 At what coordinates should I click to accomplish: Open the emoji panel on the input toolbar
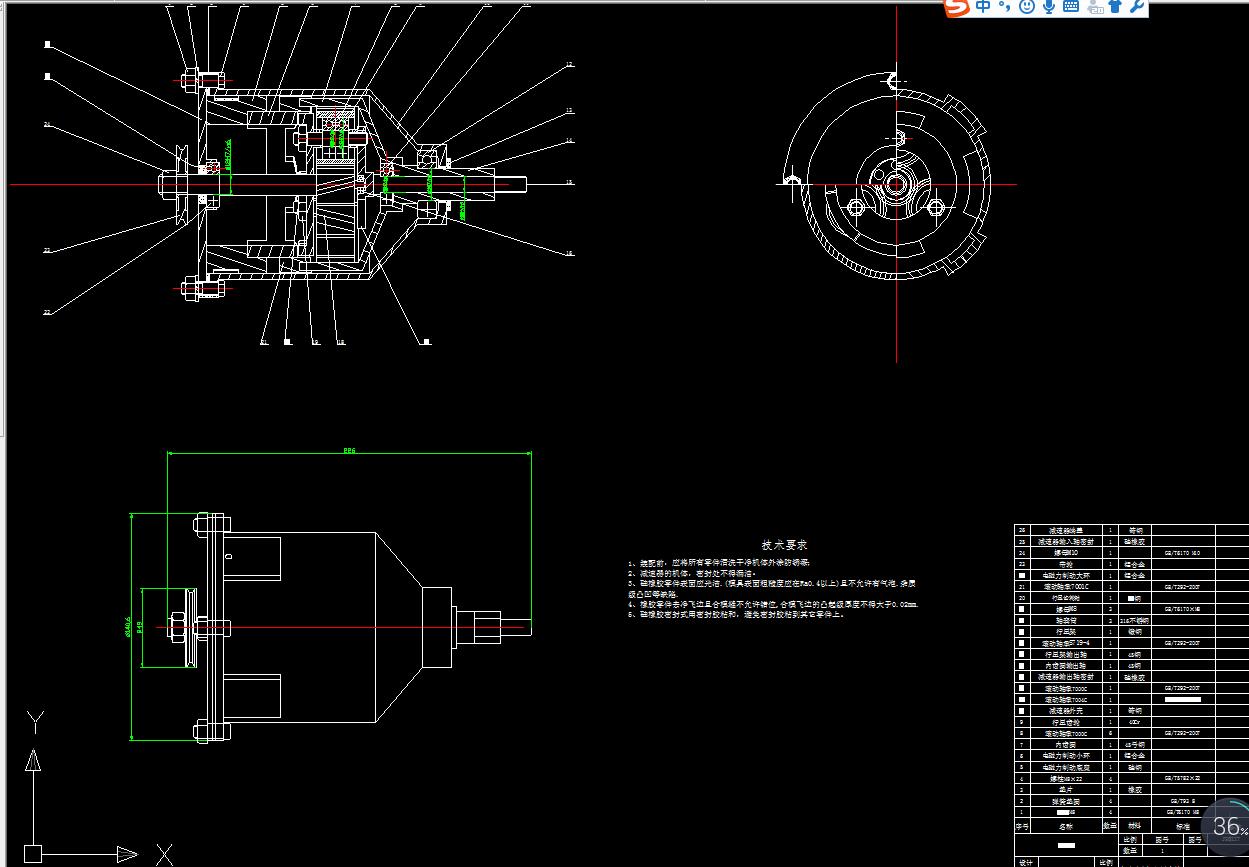tap(1026, 6)
